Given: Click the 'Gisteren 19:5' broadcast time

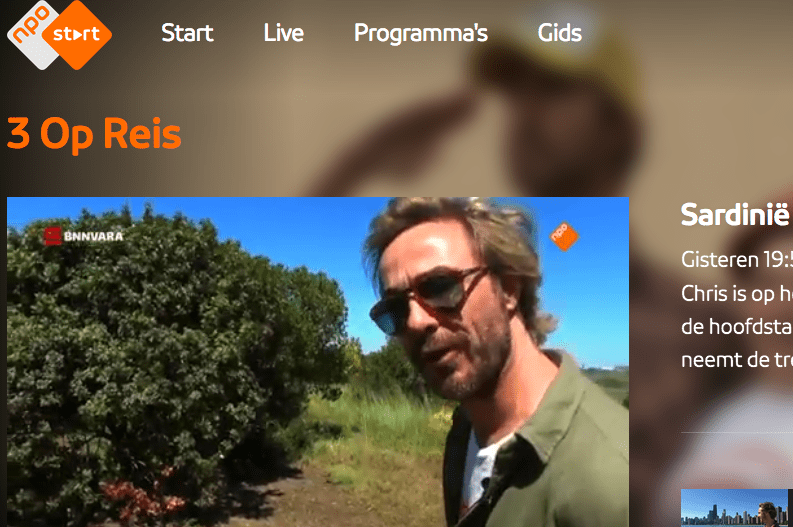Looking at the screenshot, I should 736,260.
